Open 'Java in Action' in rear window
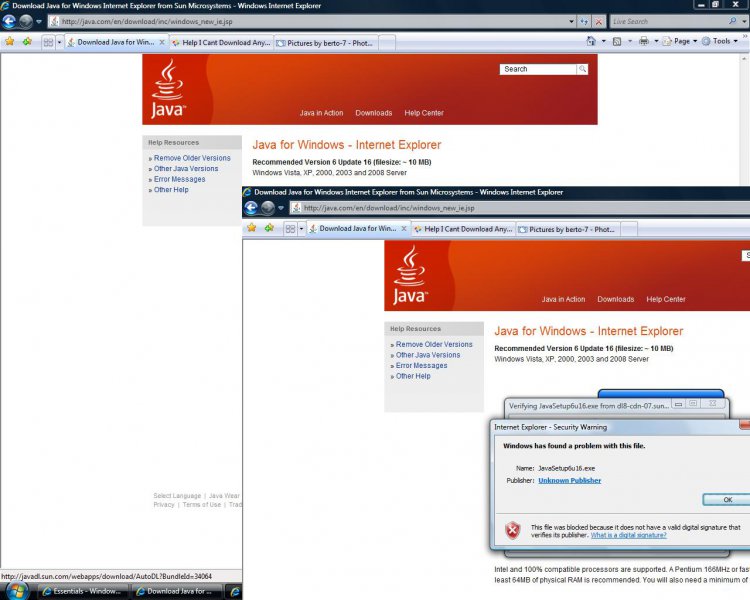 321,113
